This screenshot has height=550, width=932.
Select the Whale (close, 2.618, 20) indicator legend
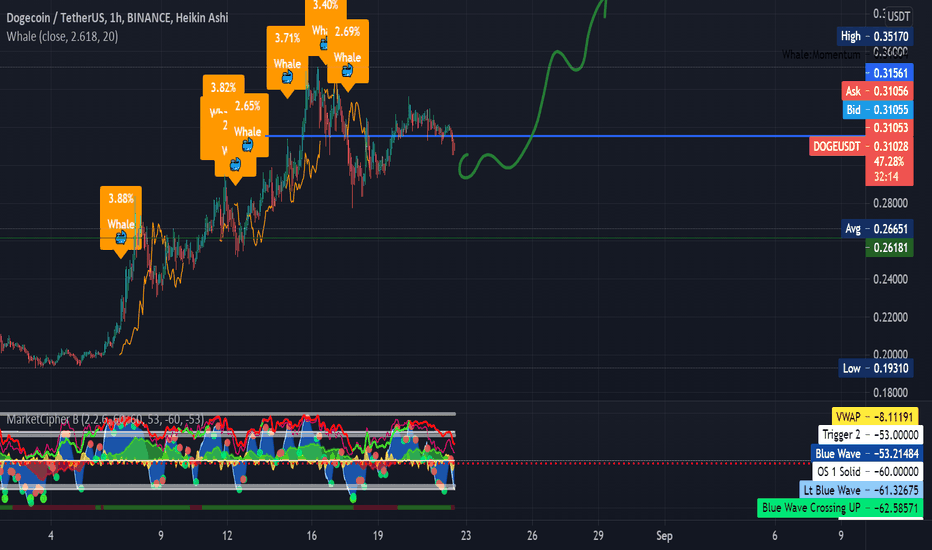[x=62, y=37]
